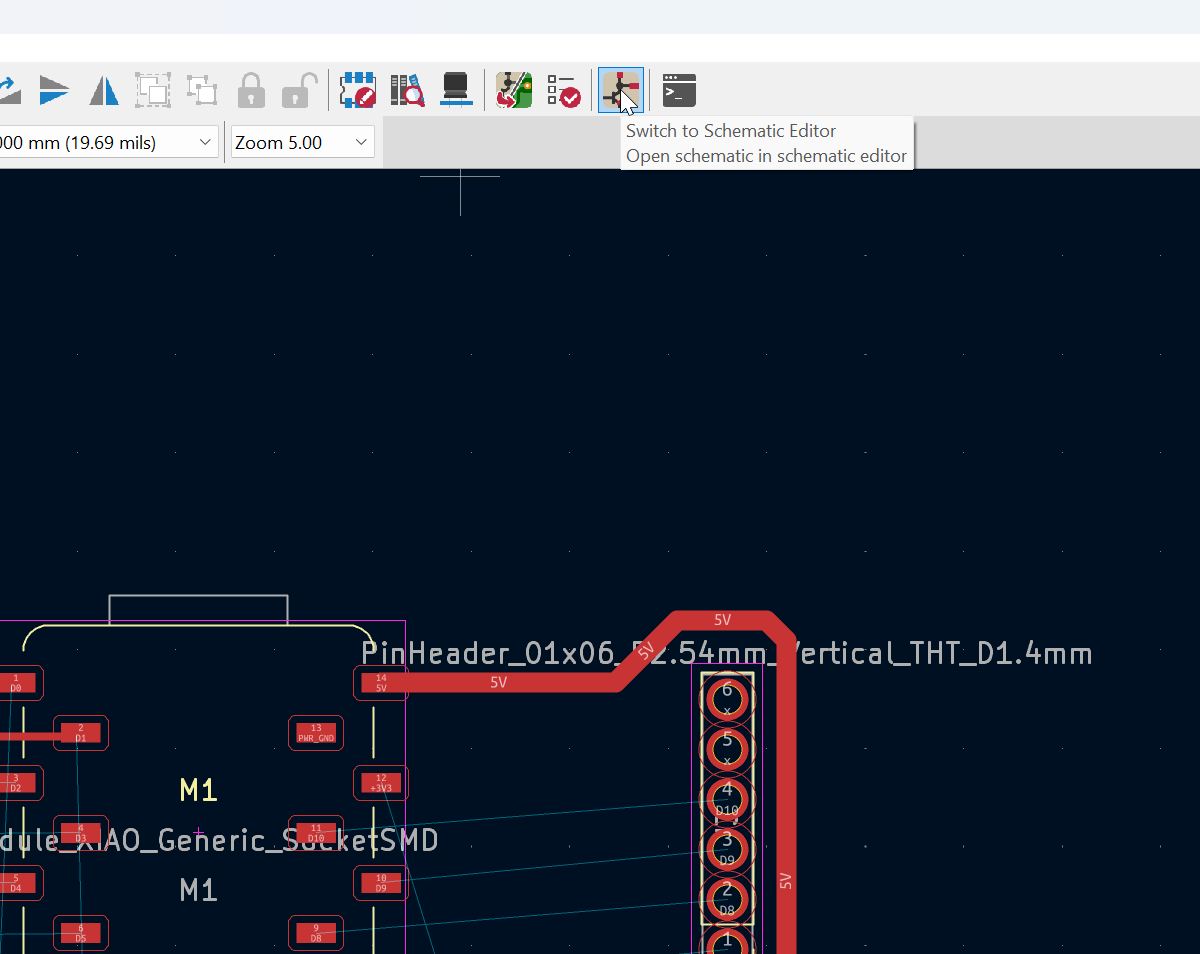Screen dimensions: 1200x954
Task: Open the scripting console
Action: [x=678, y=90]
